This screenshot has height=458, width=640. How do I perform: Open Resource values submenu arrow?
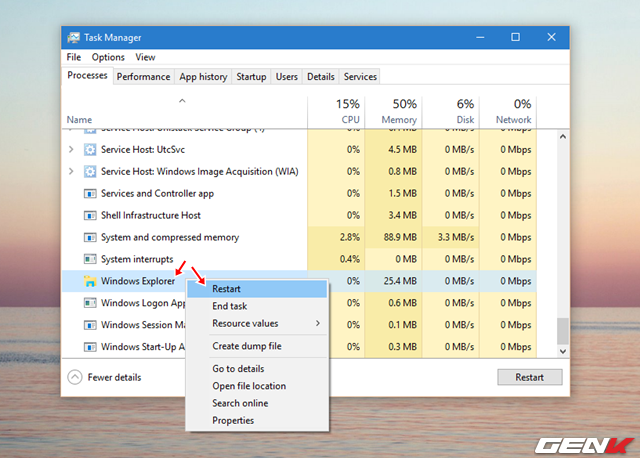click(x=318, y=323)
